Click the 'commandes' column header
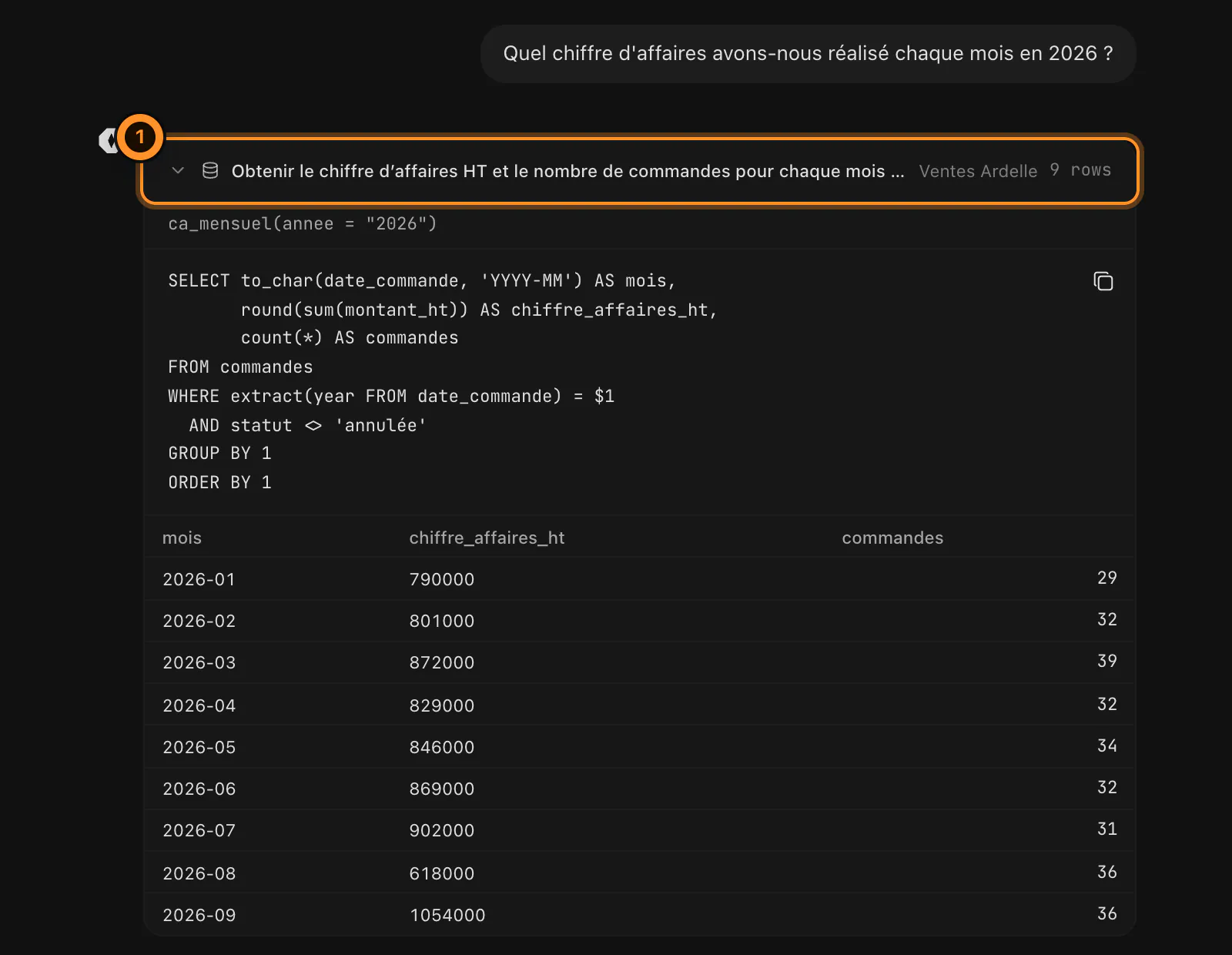1232x955 pixels. (892, 538)
